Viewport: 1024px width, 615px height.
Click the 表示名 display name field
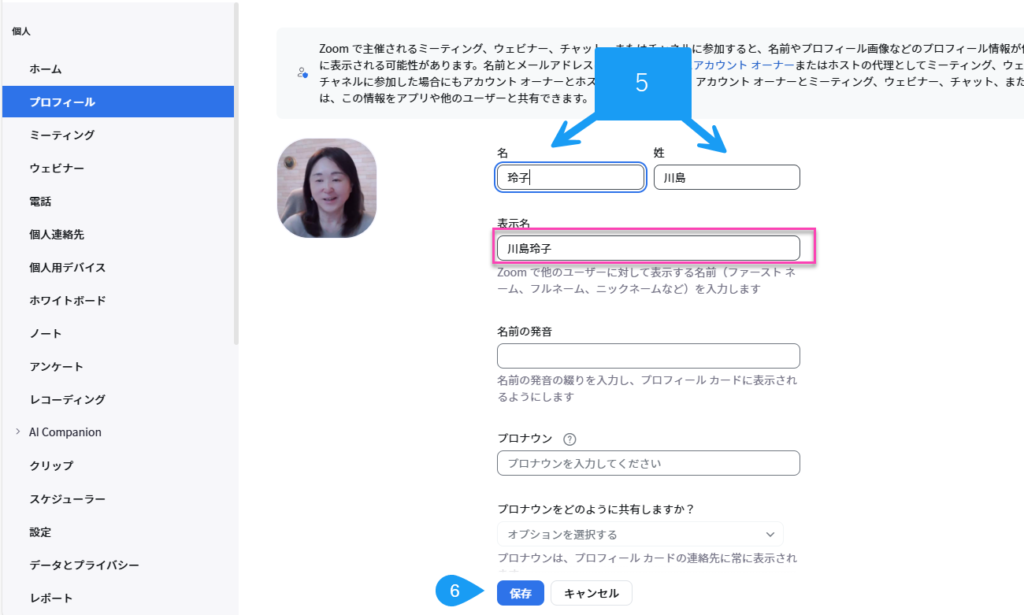(x=648, y=247)
